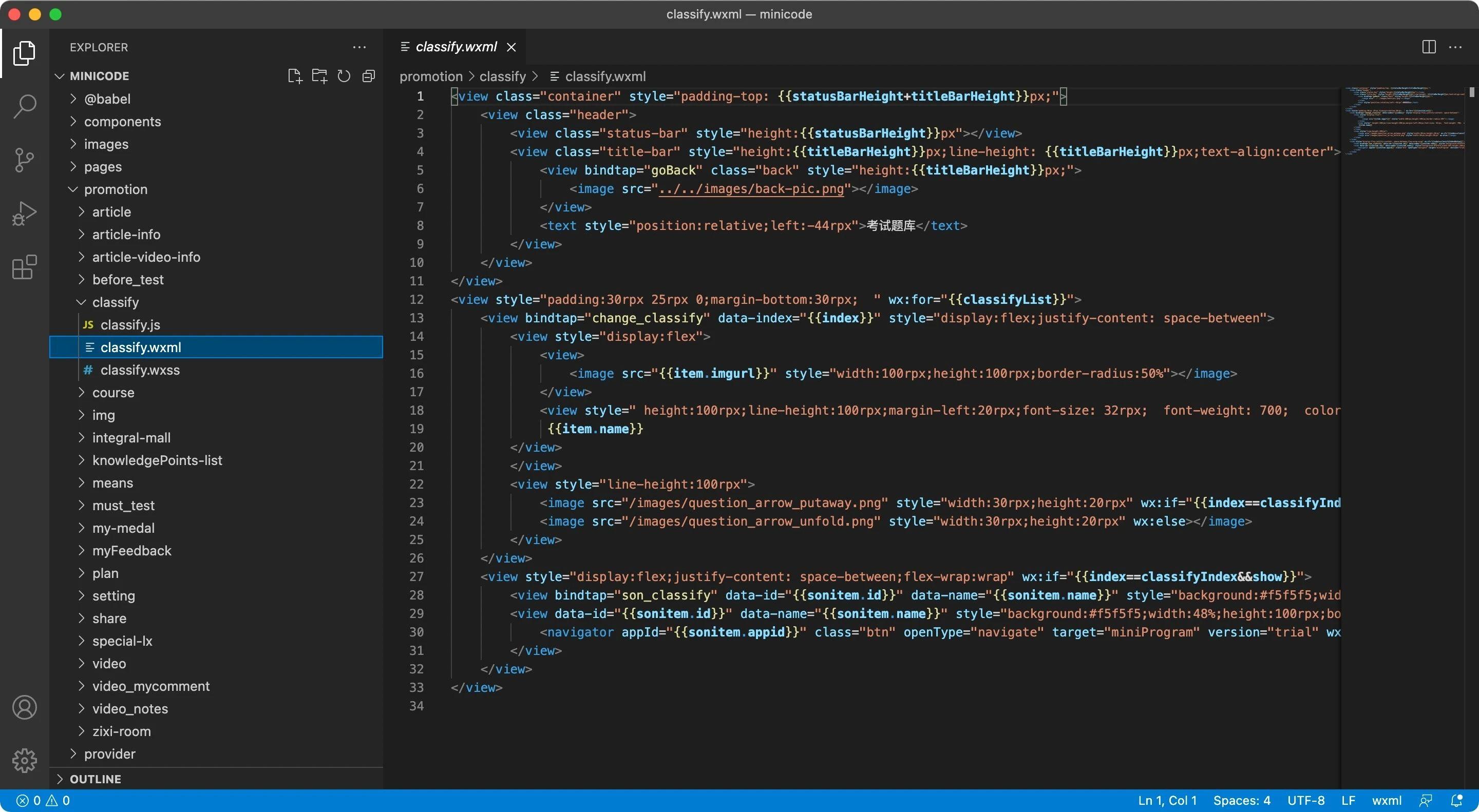Expand the integral-mall folder
The width and height of the screenshot is (1479, 812).
click(131, 438)
